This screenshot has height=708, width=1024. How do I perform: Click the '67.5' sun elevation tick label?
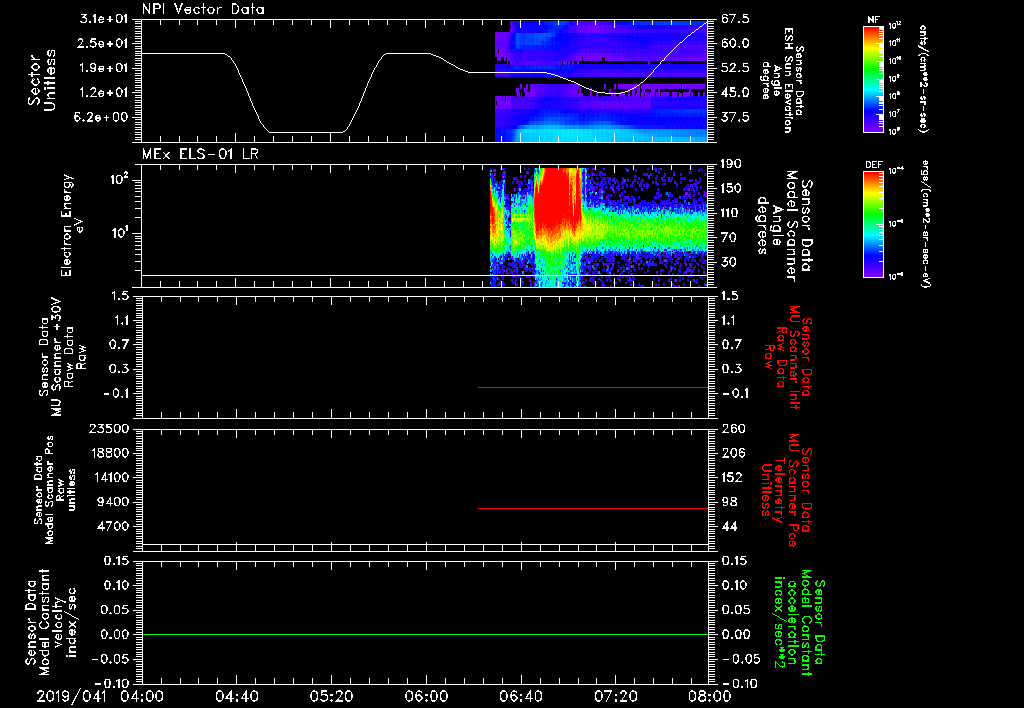(735, 19)
